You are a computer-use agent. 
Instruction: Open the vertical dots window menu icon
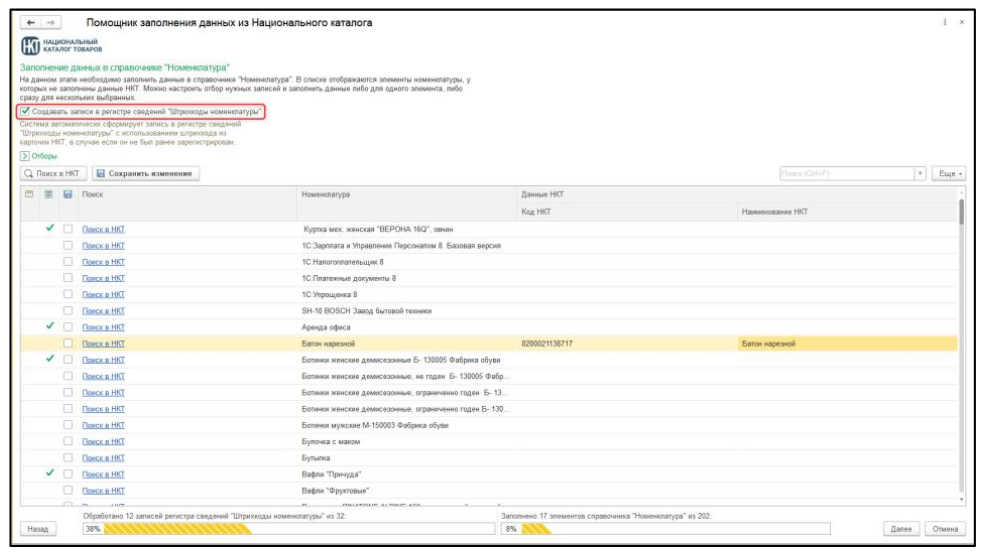tap(944, 23)
